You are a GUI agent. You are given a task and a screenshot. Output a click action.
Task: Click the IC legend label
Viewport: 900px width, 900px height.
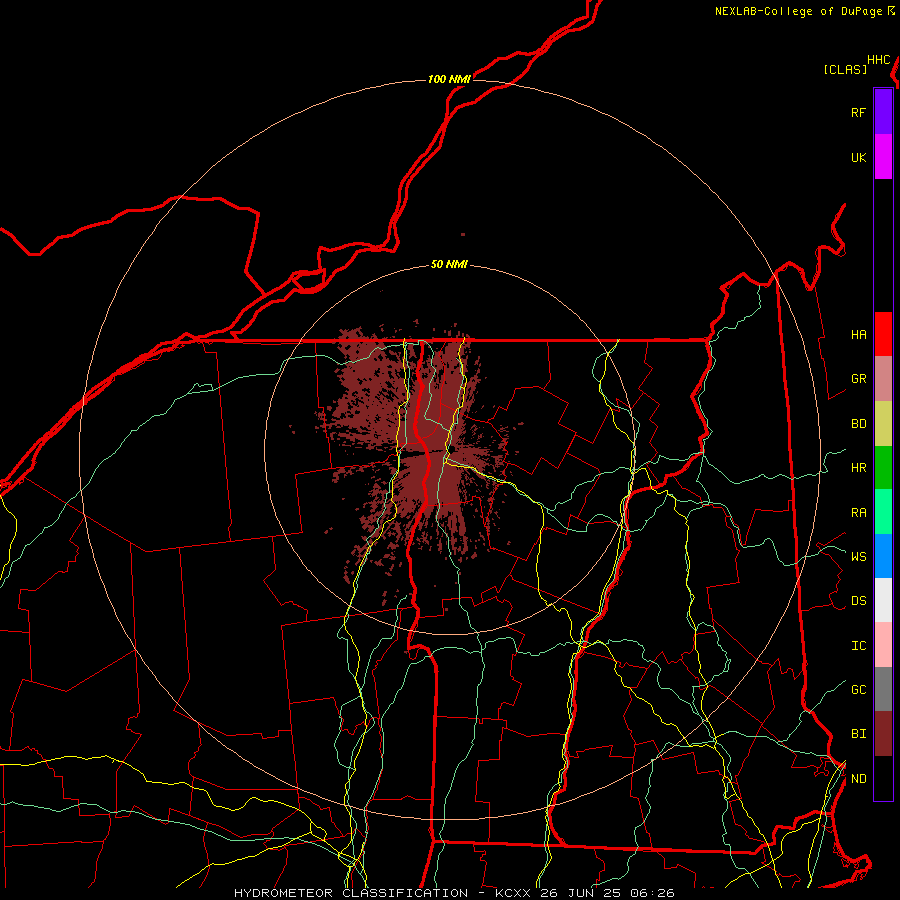858,646
